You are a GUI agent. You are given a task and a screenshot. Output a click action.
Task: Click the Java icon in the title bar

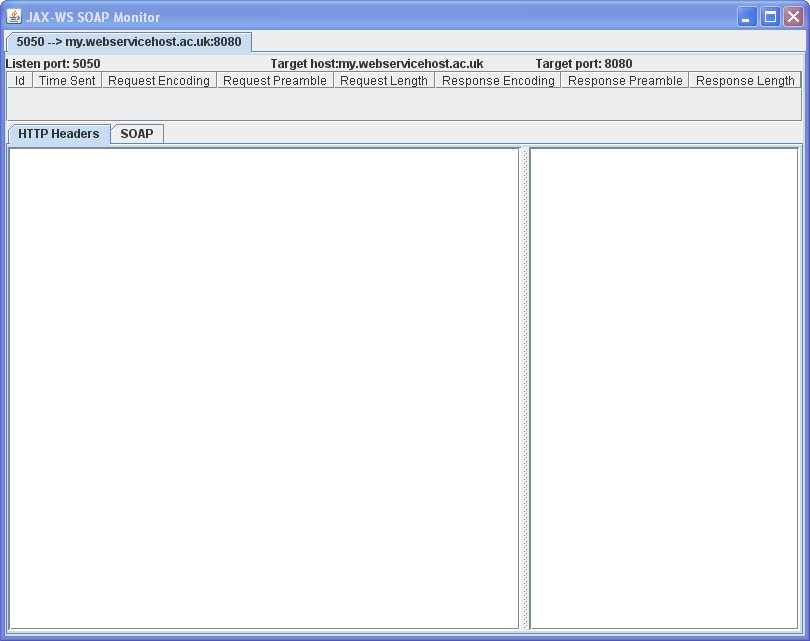(x=14, y=17)
